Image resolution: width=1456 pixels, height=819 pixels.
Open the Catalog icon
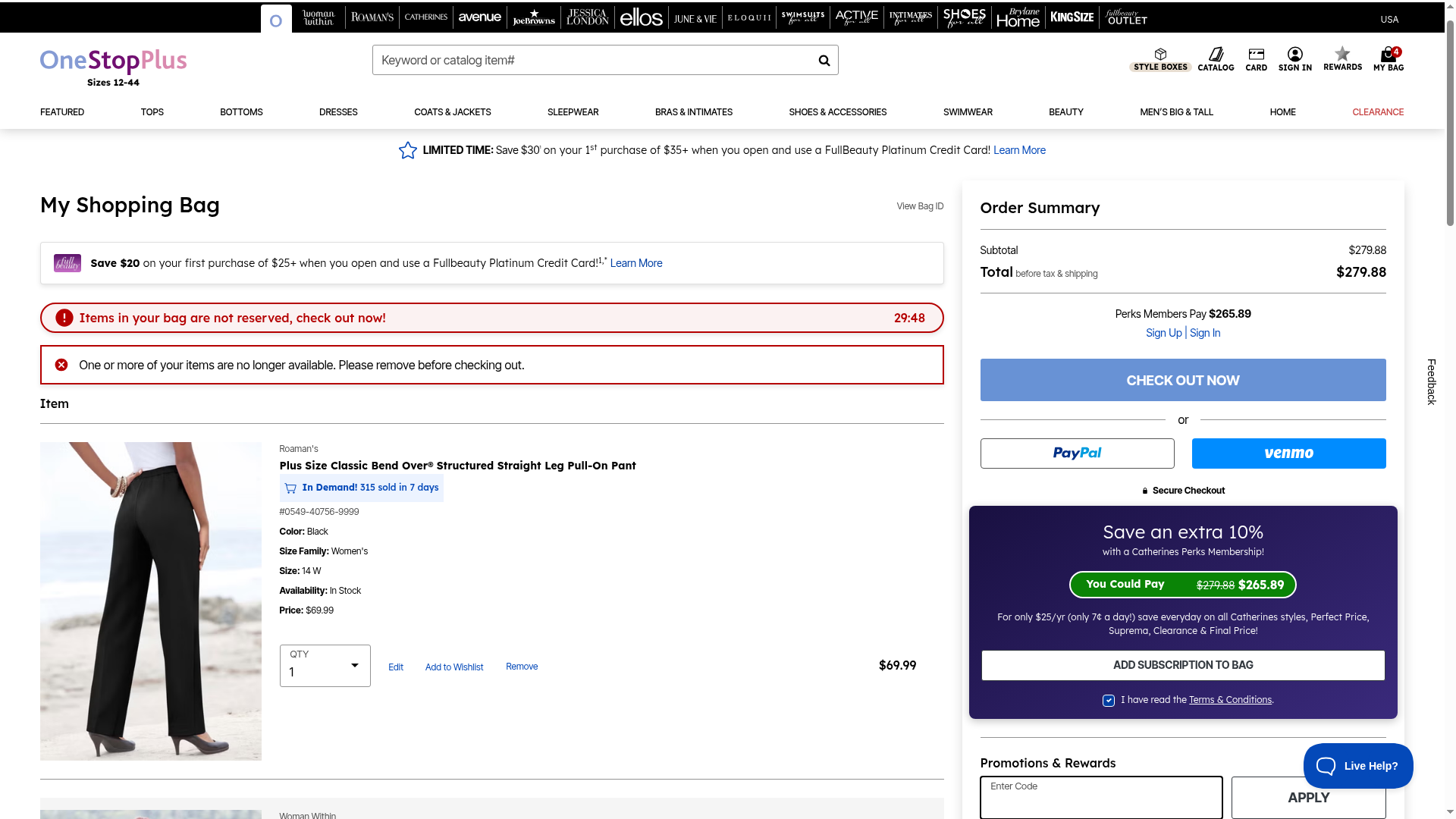tap(1216, 55)
